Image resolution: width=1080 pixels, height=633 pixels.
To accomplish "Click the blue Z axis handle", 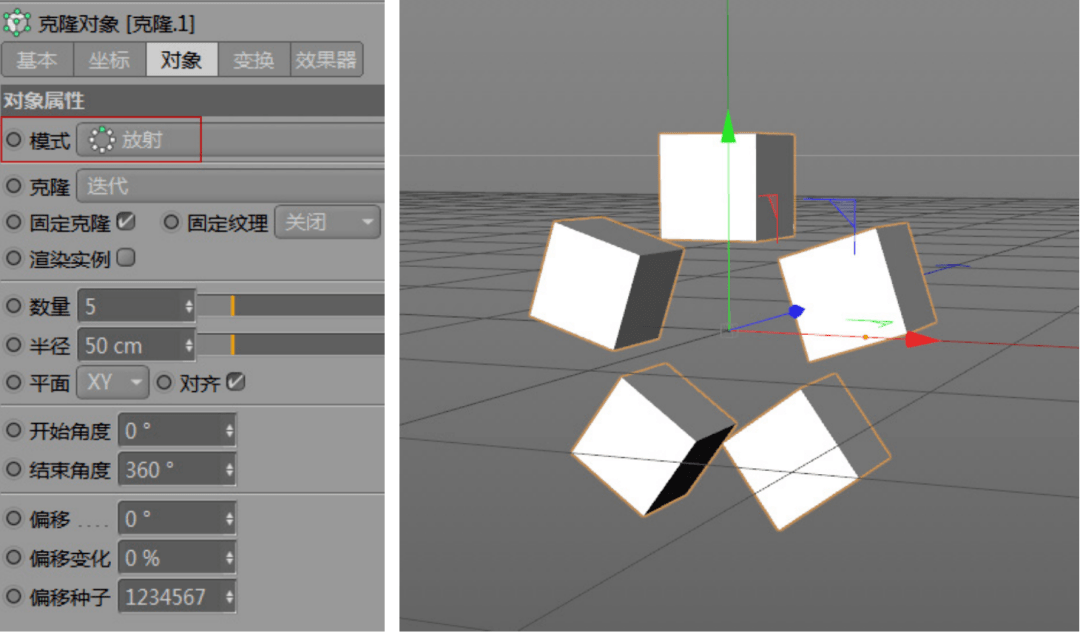I will (796, 311).
